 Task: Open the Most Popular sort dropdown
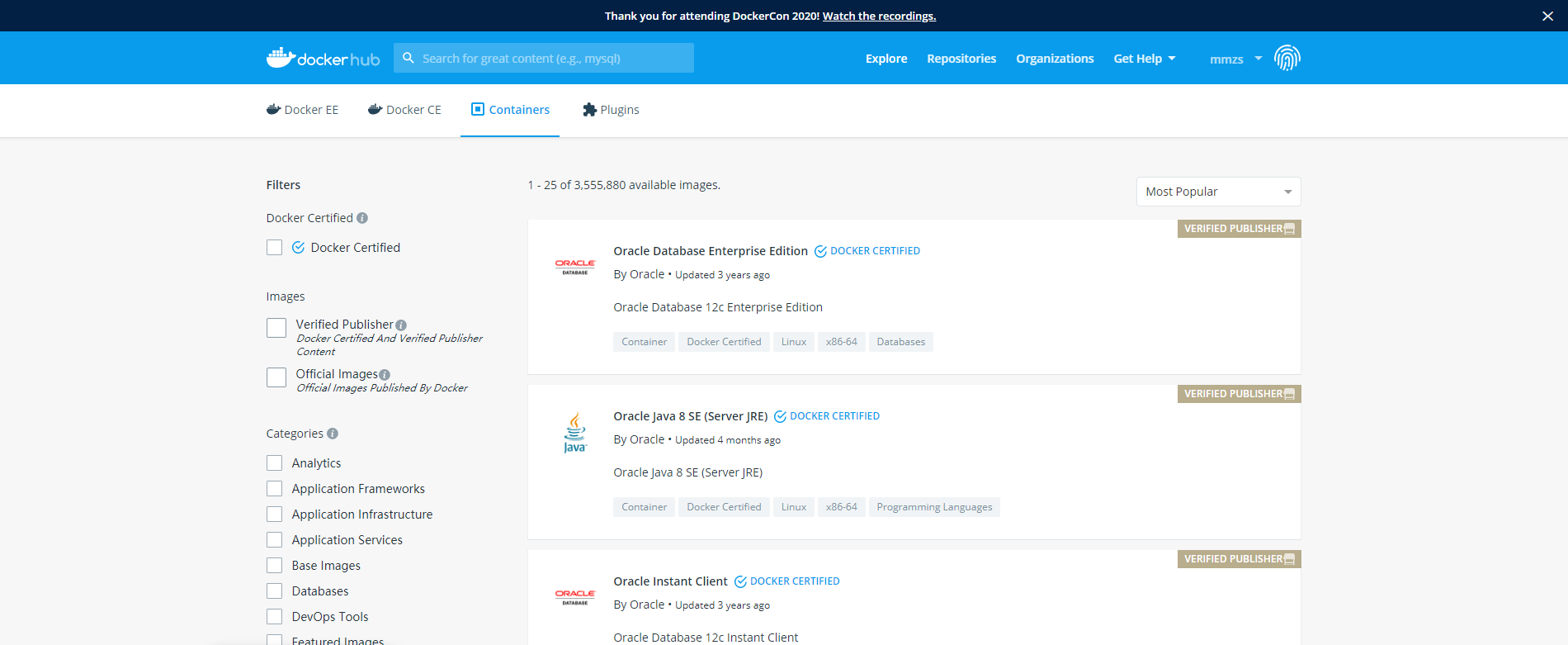click(x=1218, y=192)
